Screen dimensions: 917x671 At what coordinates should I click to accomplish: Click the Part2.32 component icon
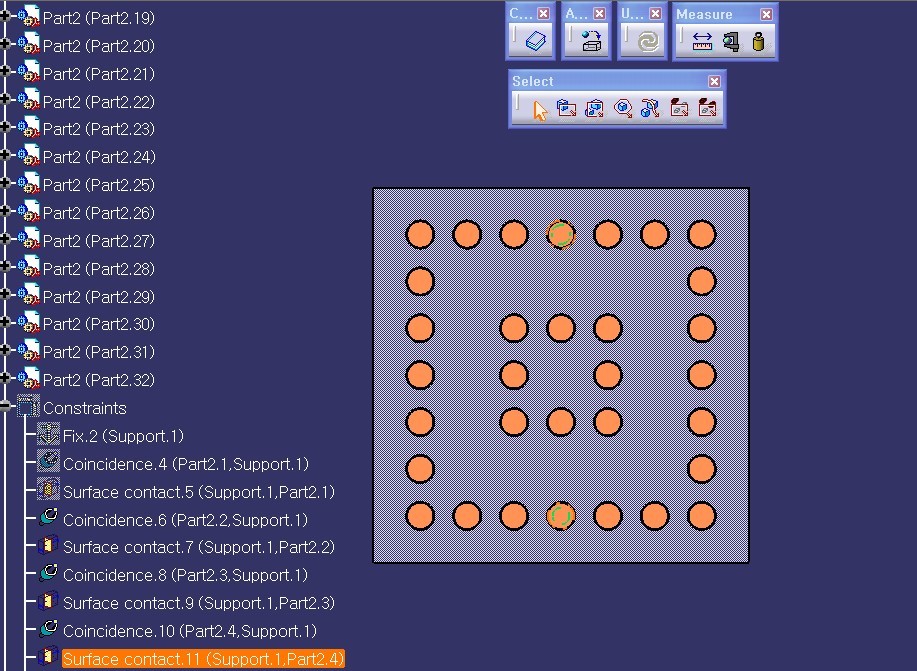[x=27, y=378]
